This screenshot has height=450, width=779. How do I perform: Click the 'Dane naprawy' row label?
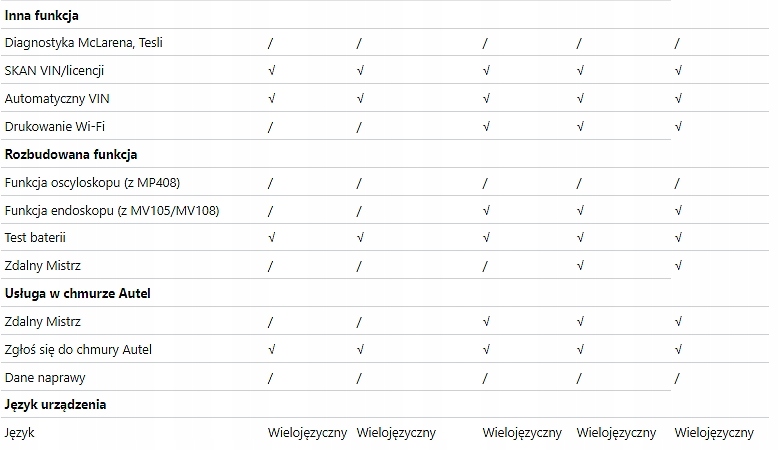(x=43, y=378)
